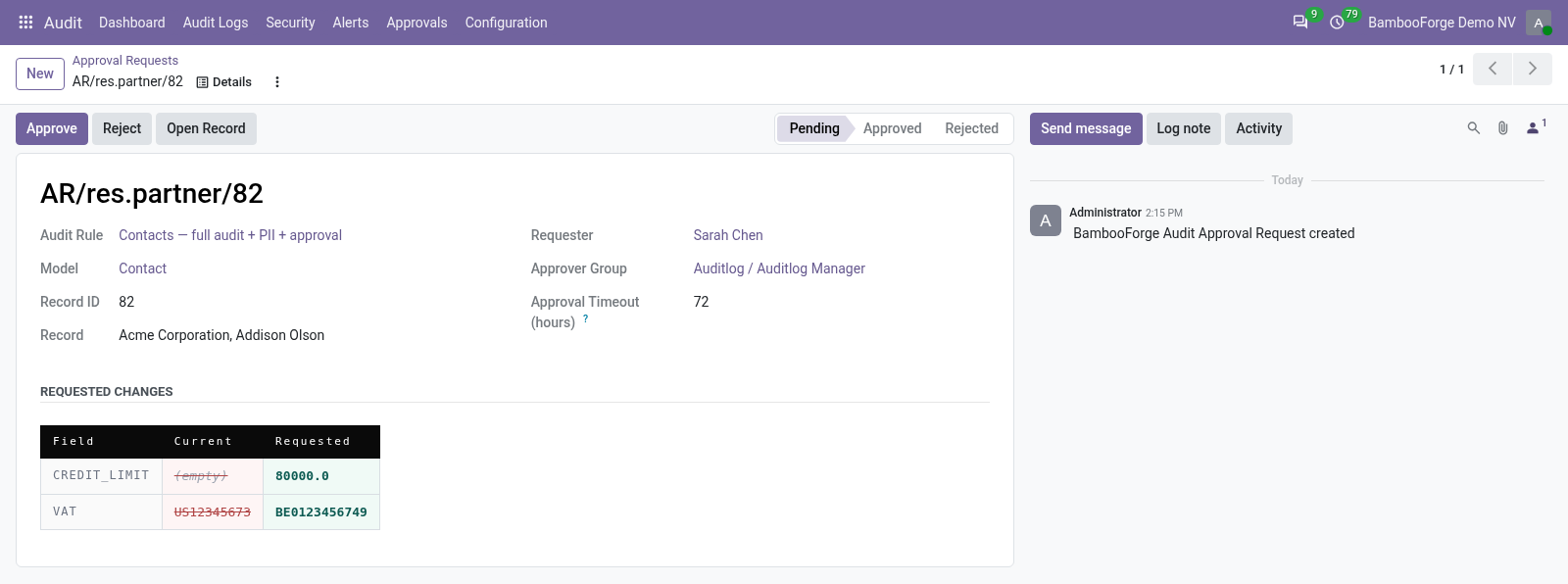
Task: Click the Record ID value 82
Action: tap(126, 302)
